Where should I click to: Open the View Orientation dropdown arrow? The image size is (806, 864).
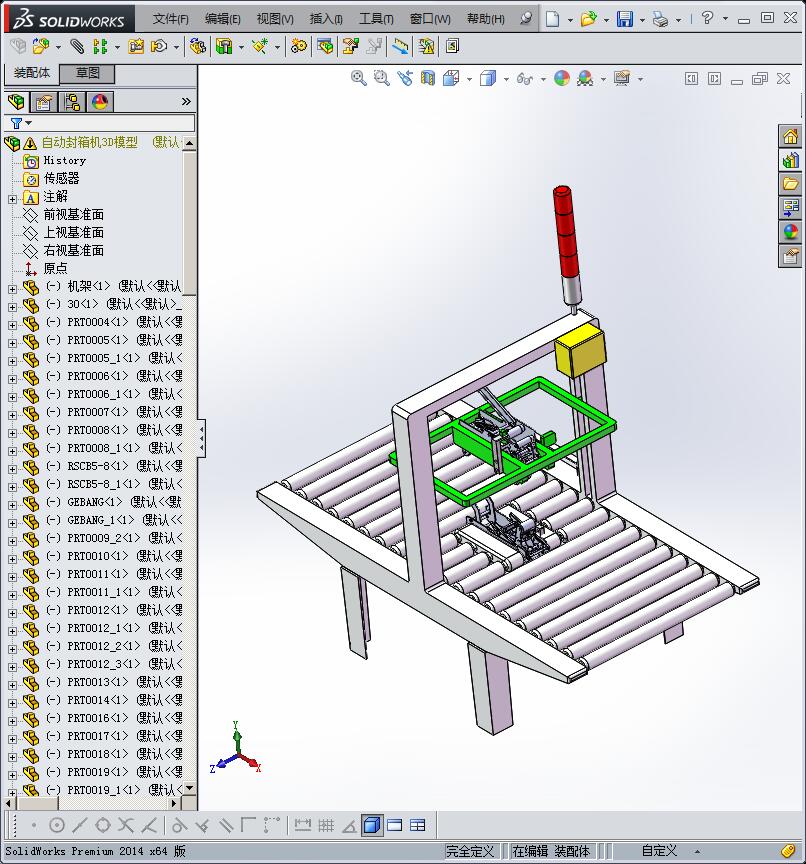469,79
